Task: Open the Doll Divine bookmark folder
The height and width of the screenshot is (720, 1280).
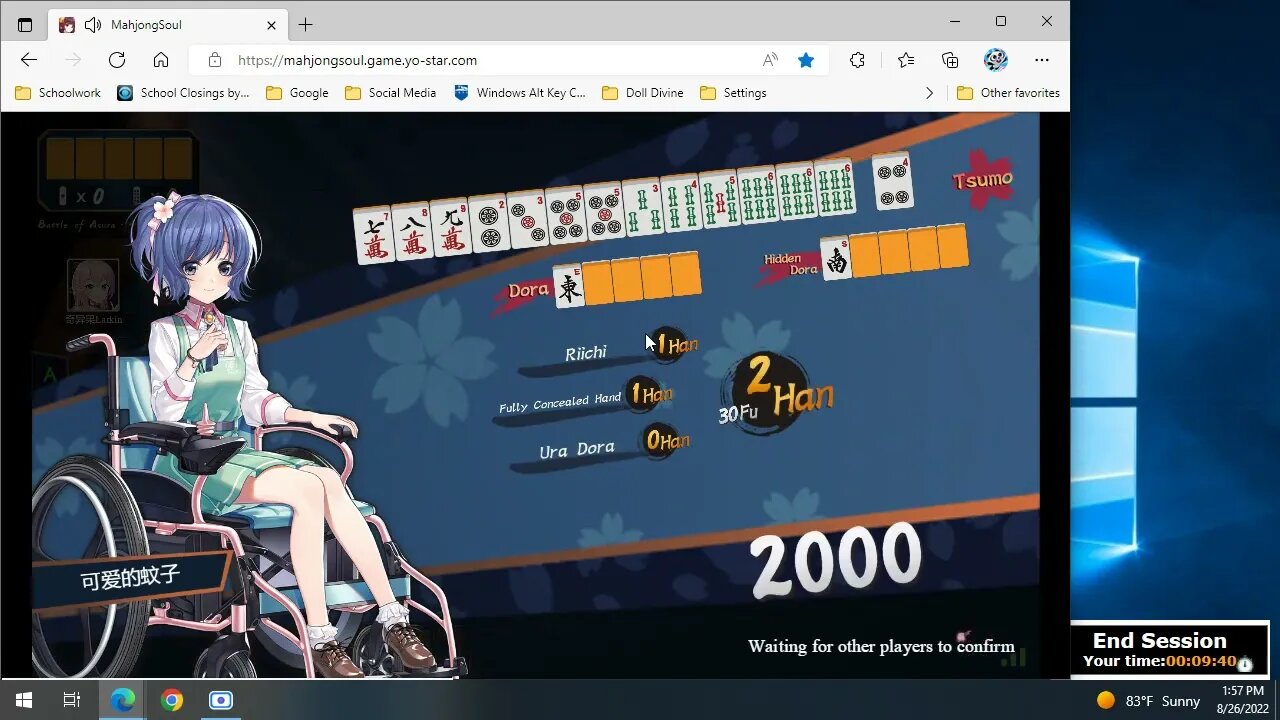Action: point(643,93)
